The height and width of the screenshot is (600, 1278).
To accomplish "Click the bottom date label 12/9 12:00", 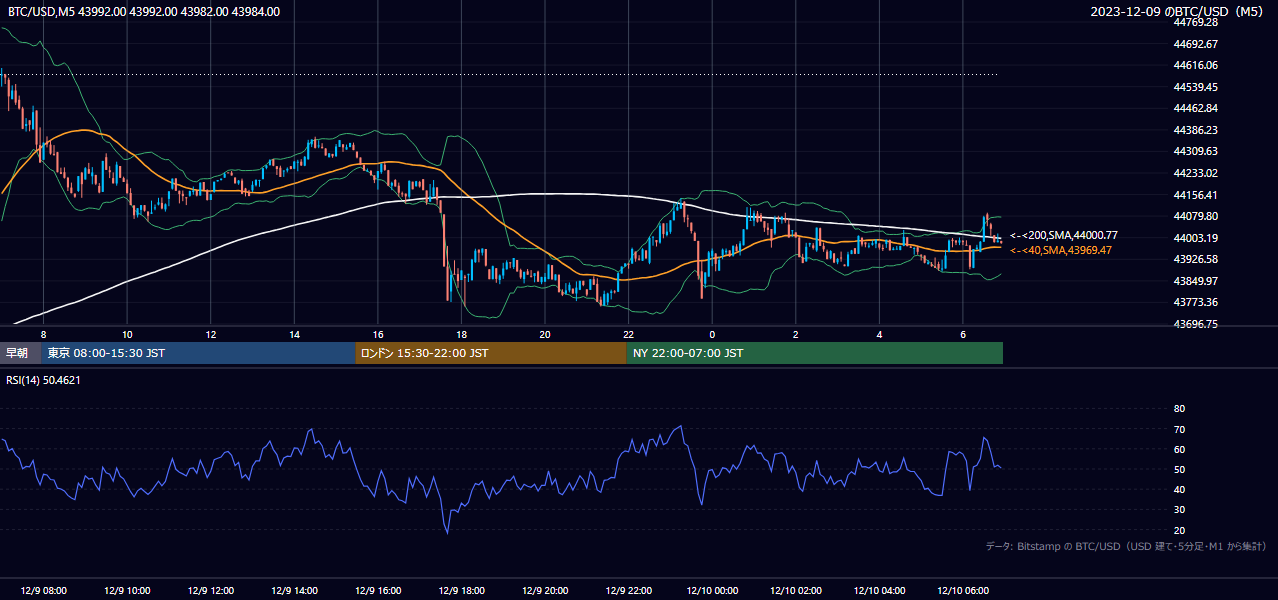I will pyautogui.click(x=210, y=590).
